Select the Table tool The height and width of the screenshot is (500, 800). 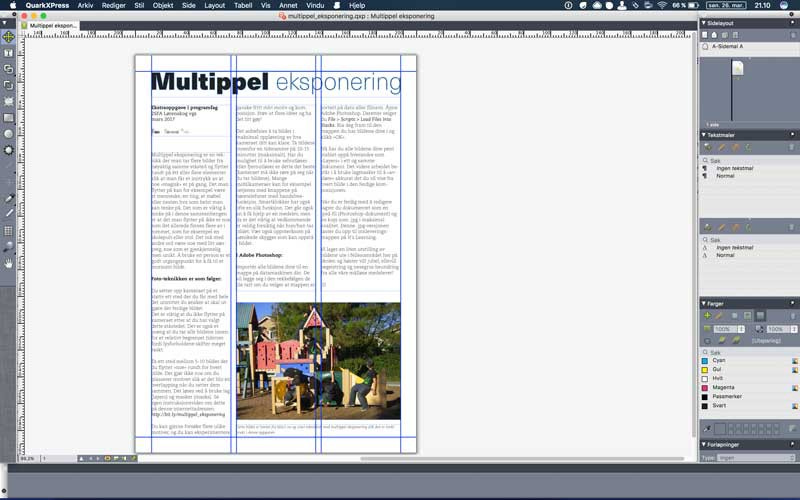pos(8,231)
